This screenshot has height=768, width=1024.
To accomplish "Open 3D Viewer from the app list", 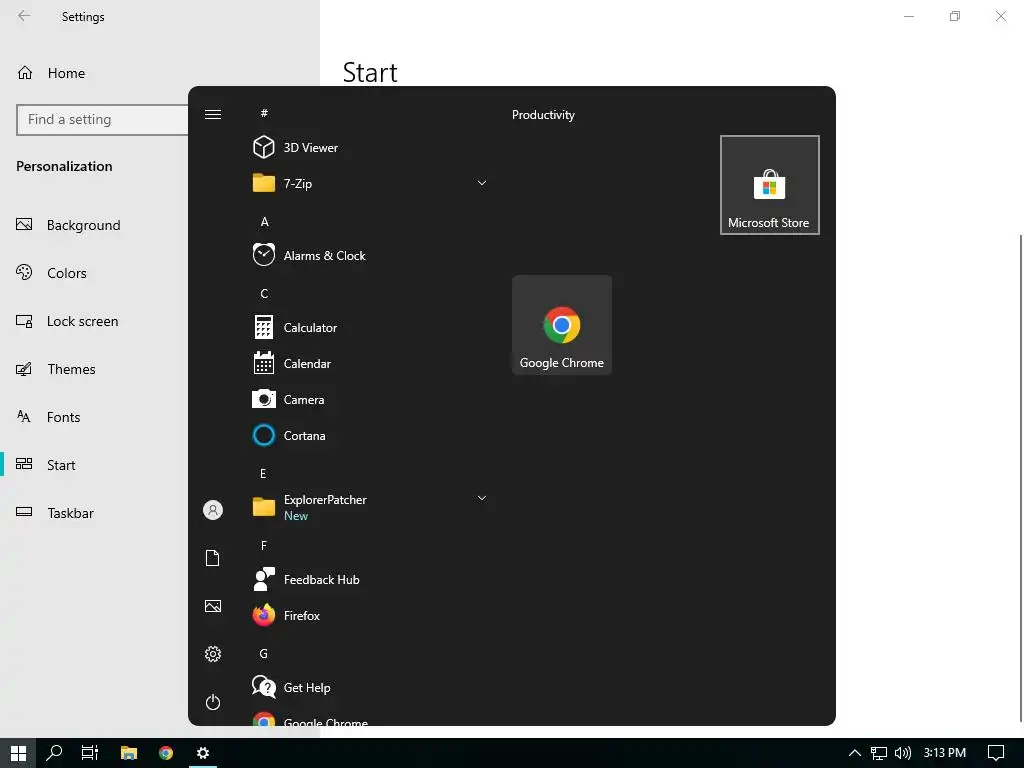I will (370, 148).
